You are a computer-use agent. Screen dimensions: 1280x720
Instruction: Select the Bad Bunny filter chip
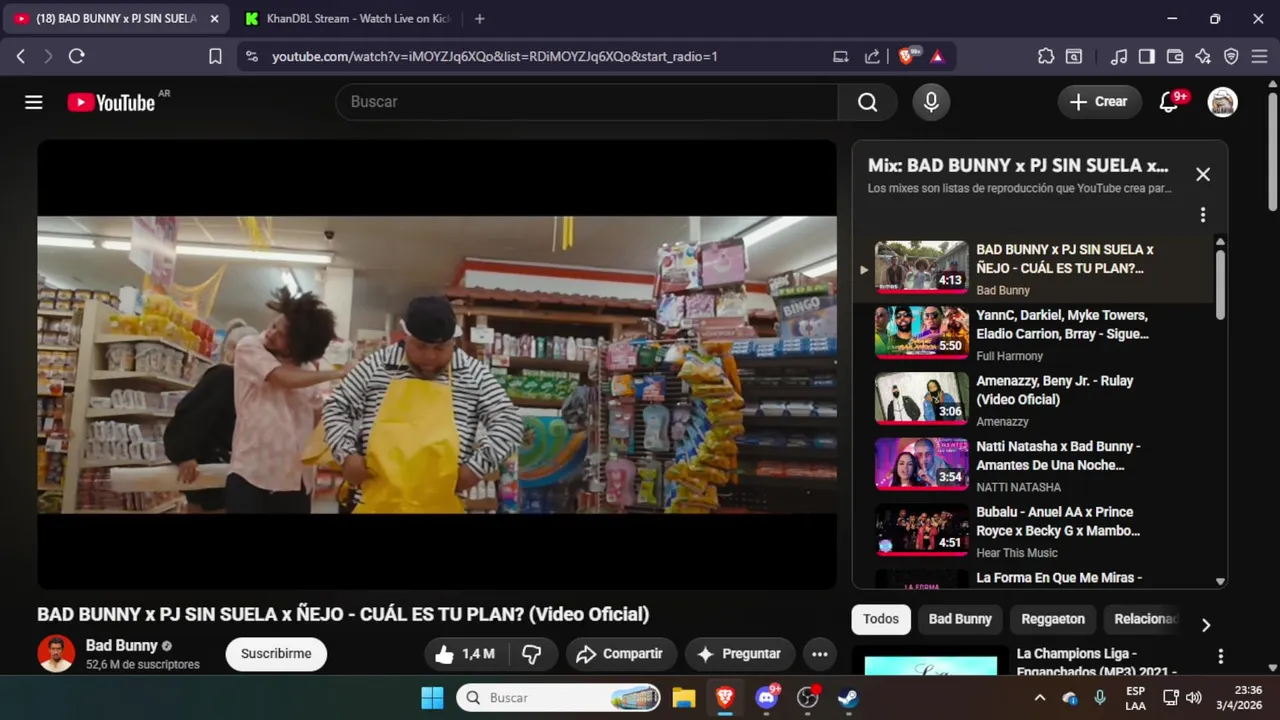[960, 619]
